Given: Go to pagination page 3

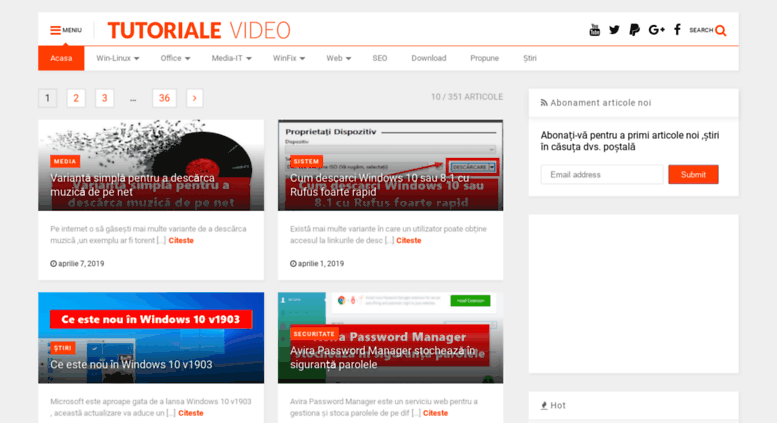Looking at the screenshot, I should [105, 98].
